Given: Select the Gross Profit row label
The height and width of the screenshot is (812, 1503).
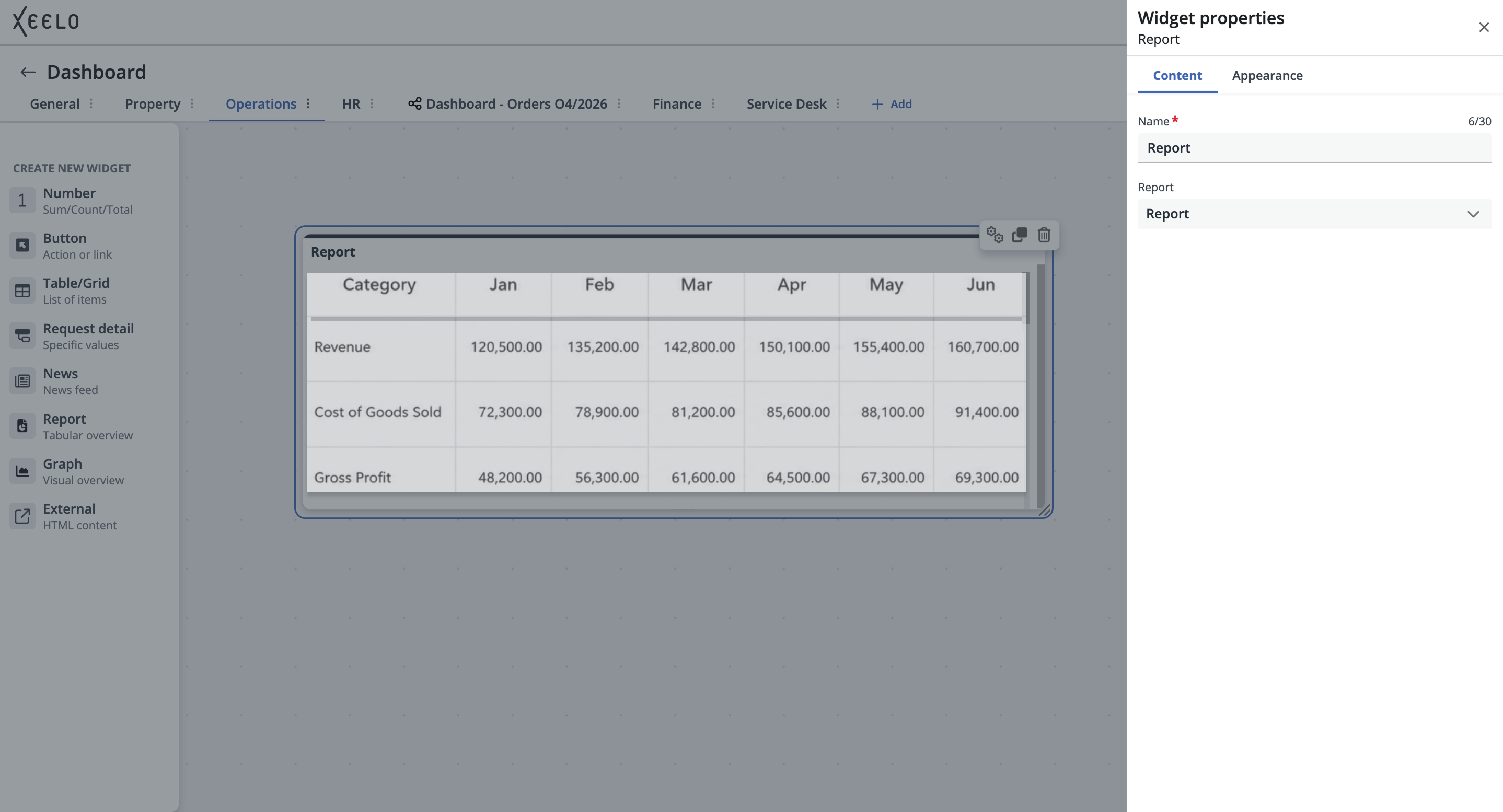Looking at the screenshot, I should tap(352, 477).
